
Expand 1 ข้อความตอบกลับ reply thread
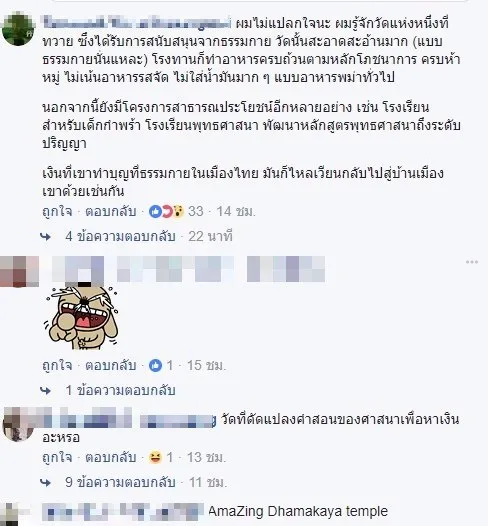click(x=120, y=390)
